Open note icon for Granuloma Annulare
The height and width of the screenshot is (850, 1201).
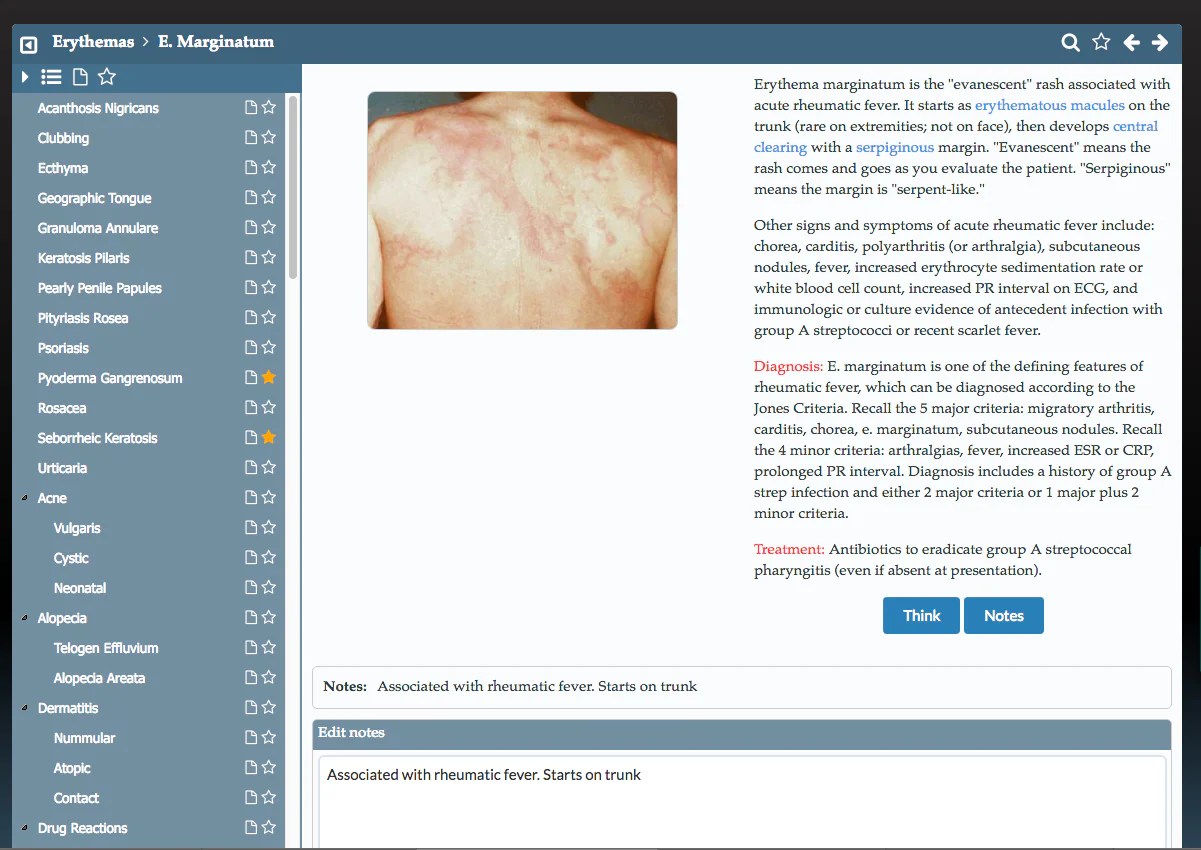[252, 228]
